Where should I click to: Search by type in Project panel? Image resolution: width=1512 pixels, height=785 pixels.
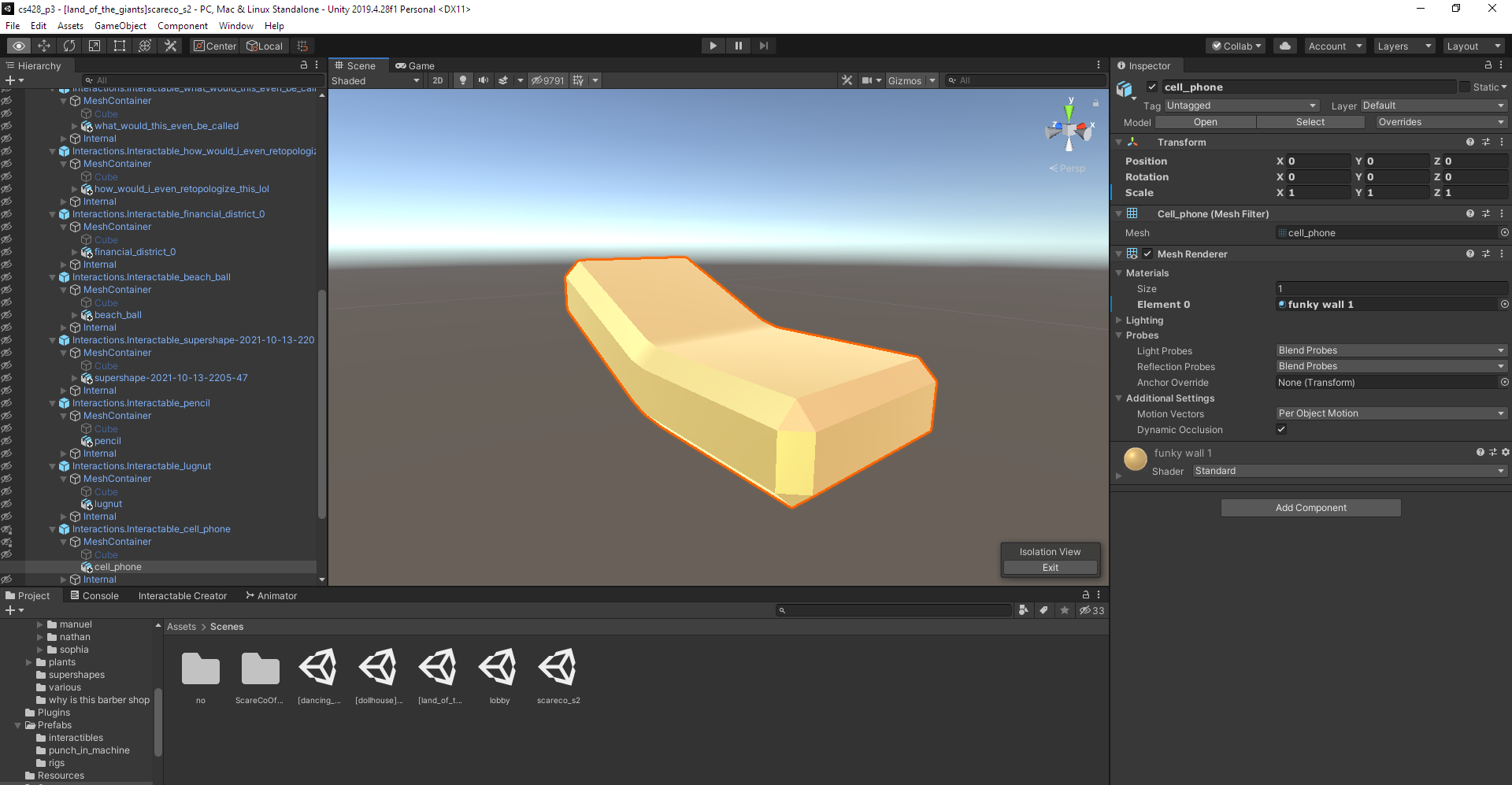(x=1023, y=610)
